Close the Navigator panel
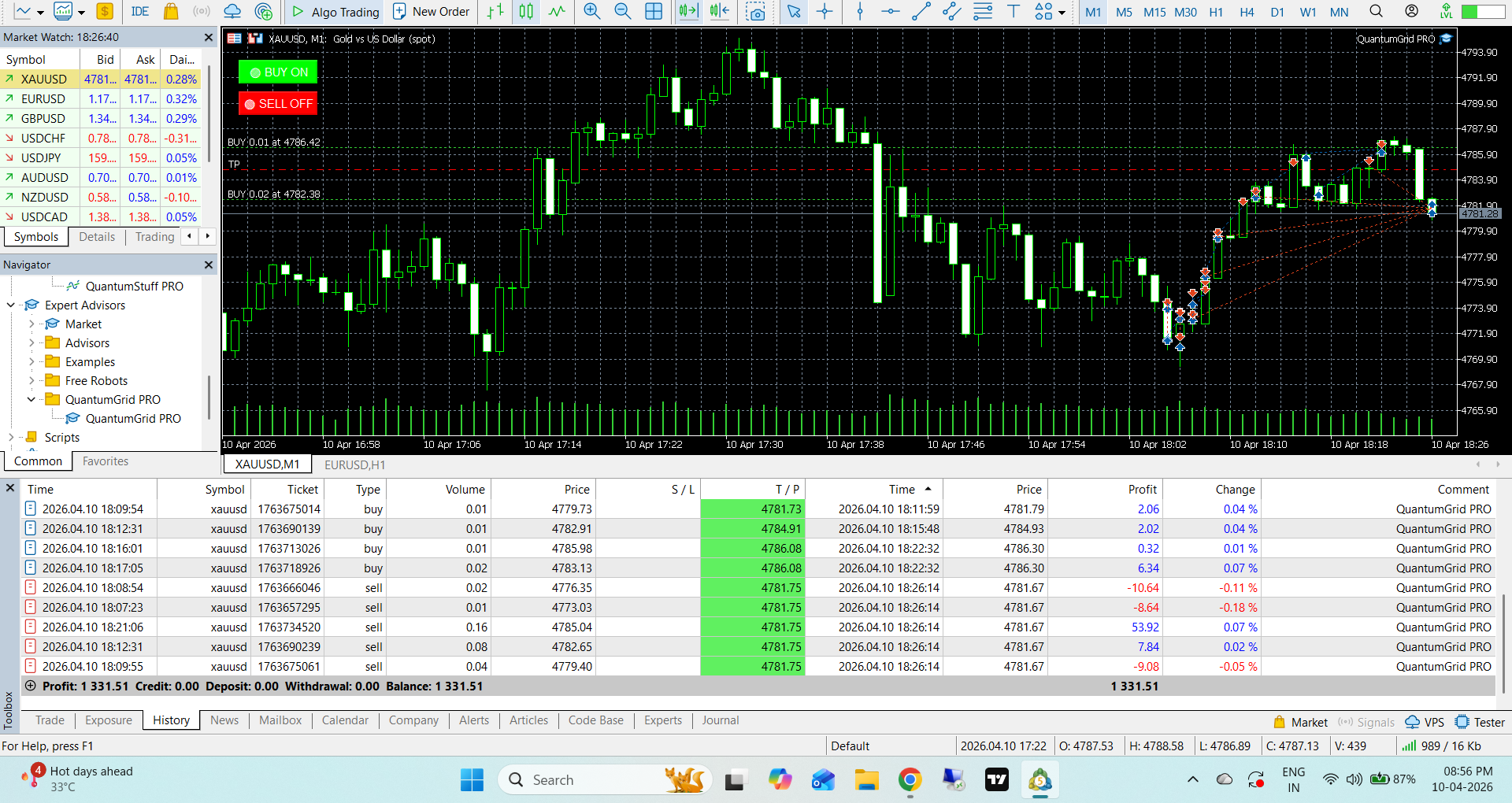 point(209,265)
